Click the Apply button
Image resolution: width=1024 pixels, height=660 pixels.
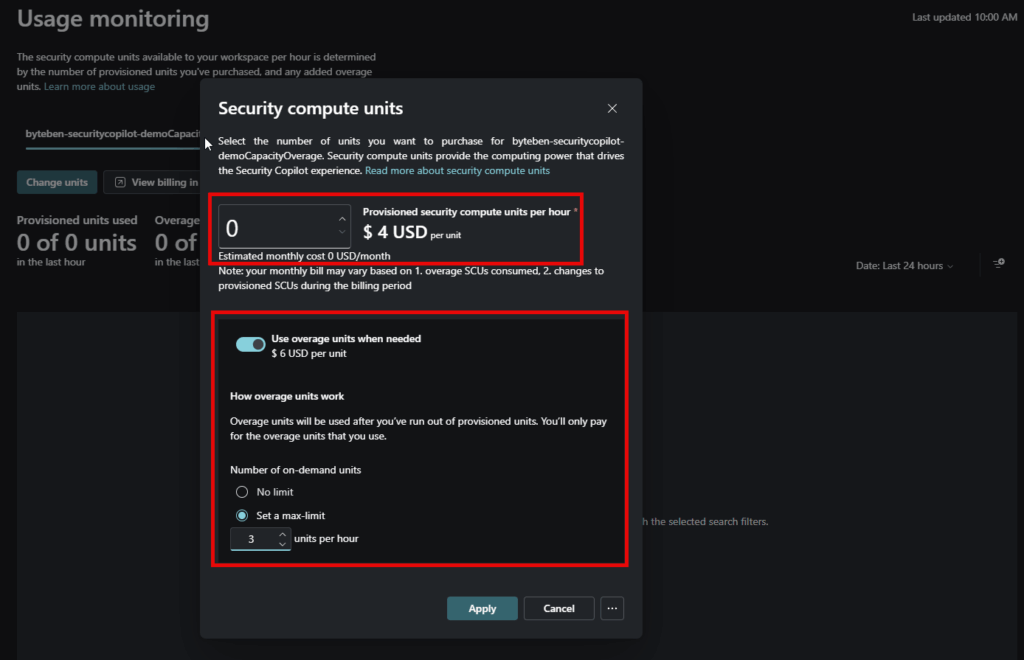coord(482,608)
